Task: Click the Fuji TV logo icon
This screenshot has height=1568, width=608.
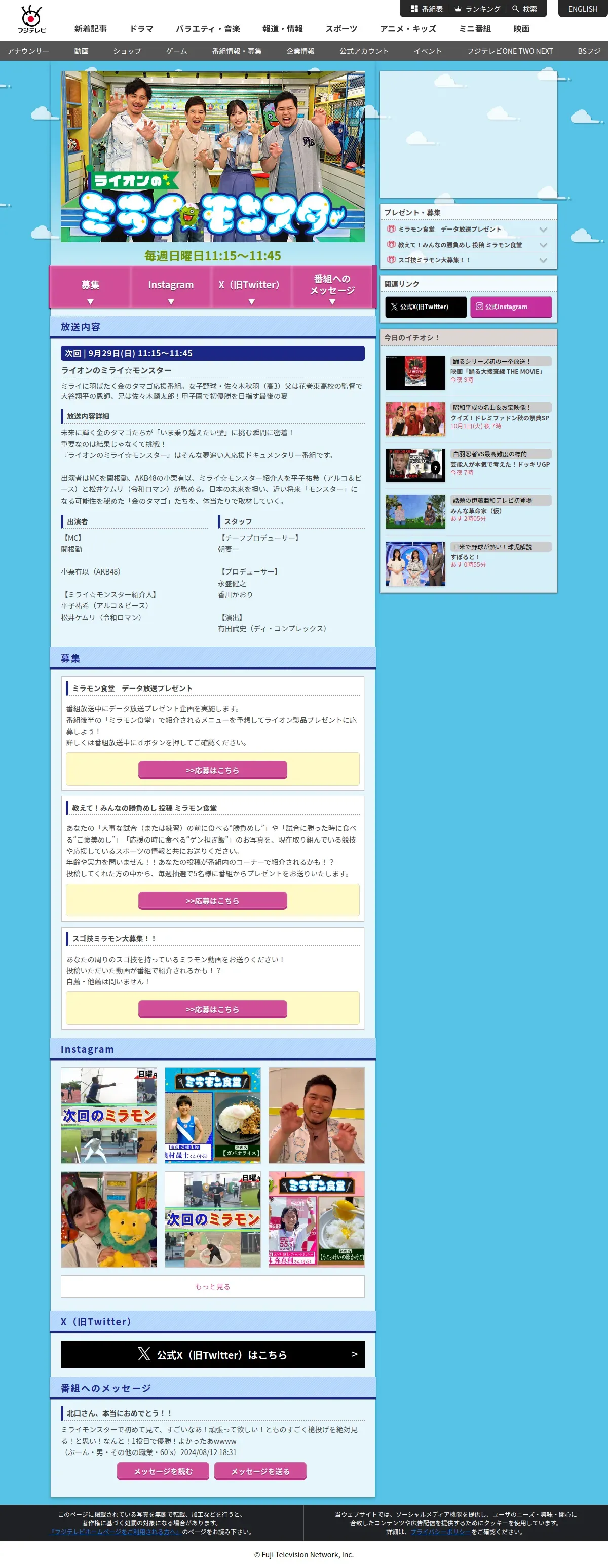Action: coord(31,19)
